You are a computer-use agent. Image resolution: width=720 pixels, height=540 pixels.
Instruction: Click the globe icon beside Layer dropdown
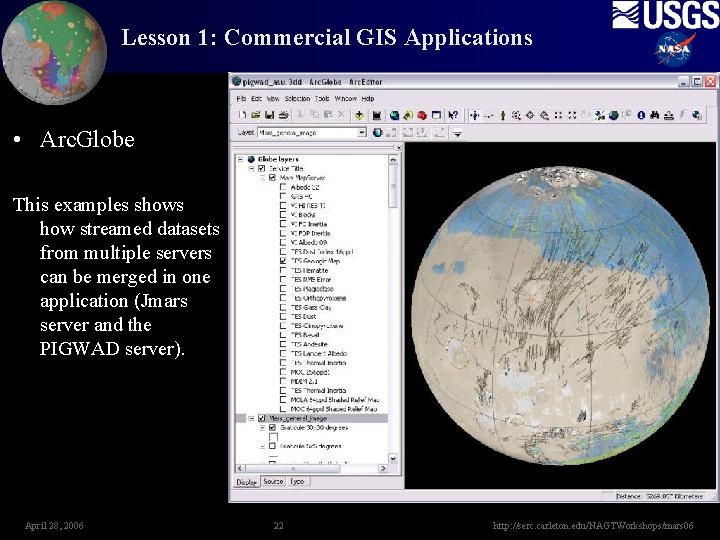click(x=377, y=133)
